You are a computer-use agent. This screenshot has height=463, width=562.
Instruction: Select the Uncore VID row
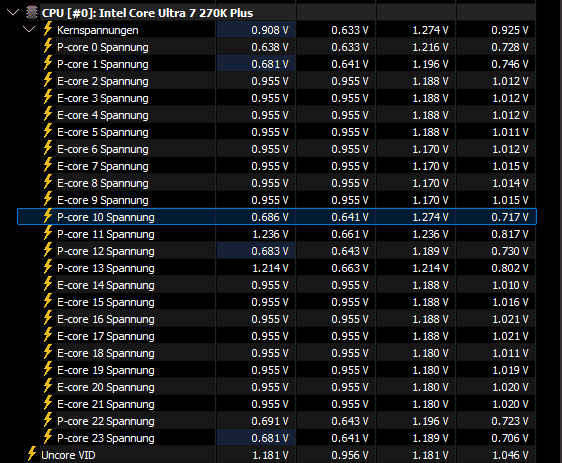(x=277, y=455)
